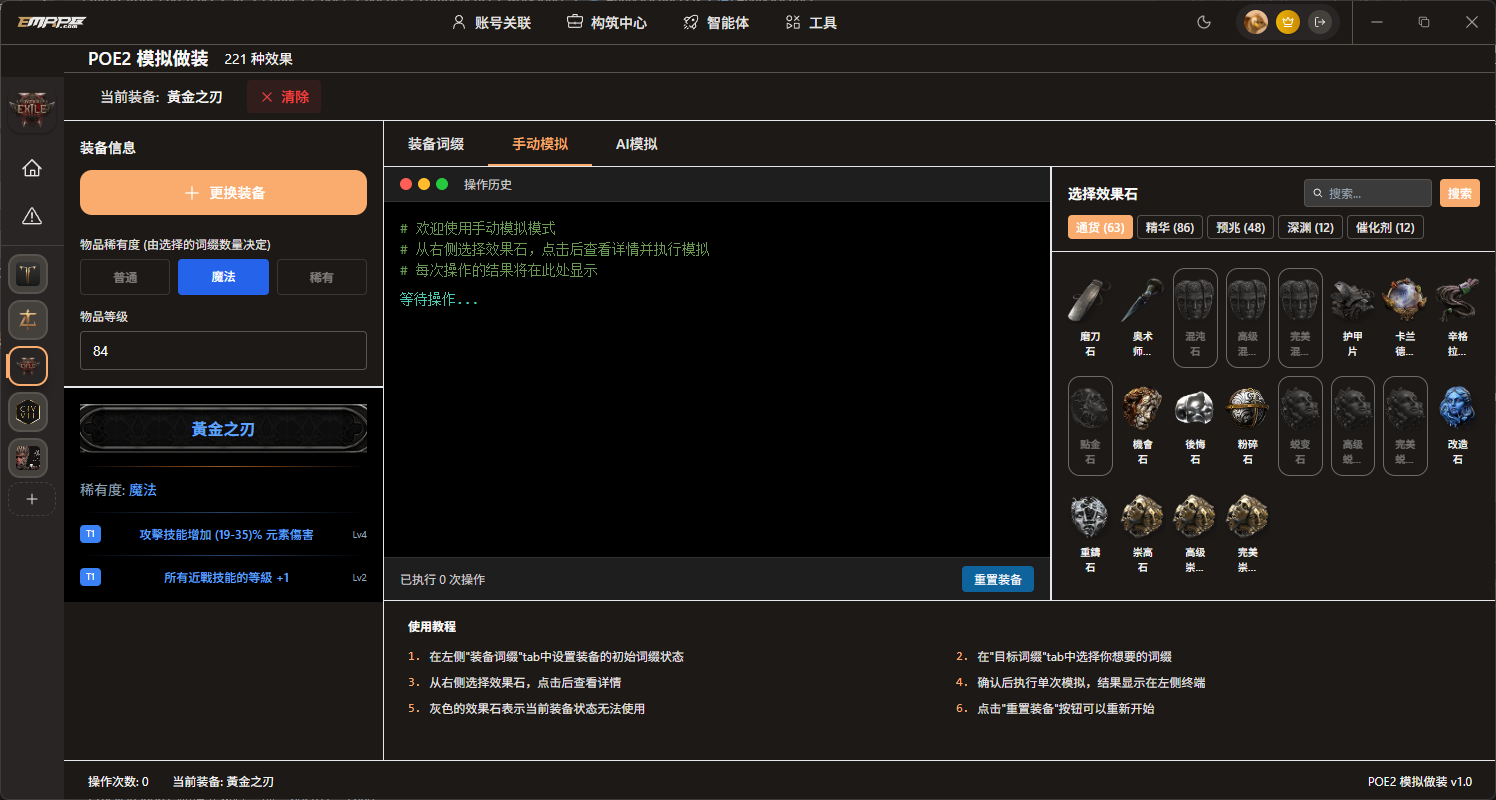Open the 构筑中心 top menu
1496x800 pixels.
[x=607, y=22]
